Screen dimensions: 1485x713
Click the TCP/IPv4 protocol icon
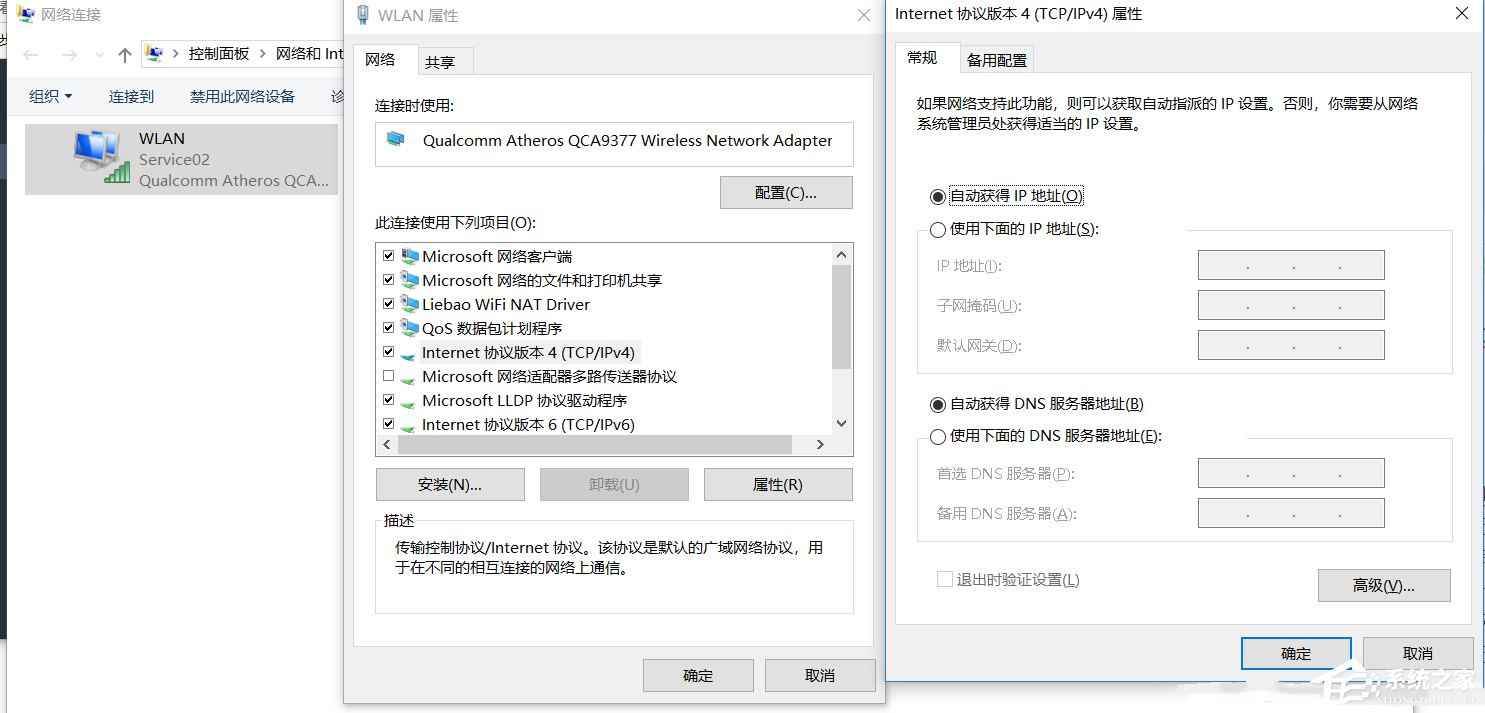[x=408, y=354]
